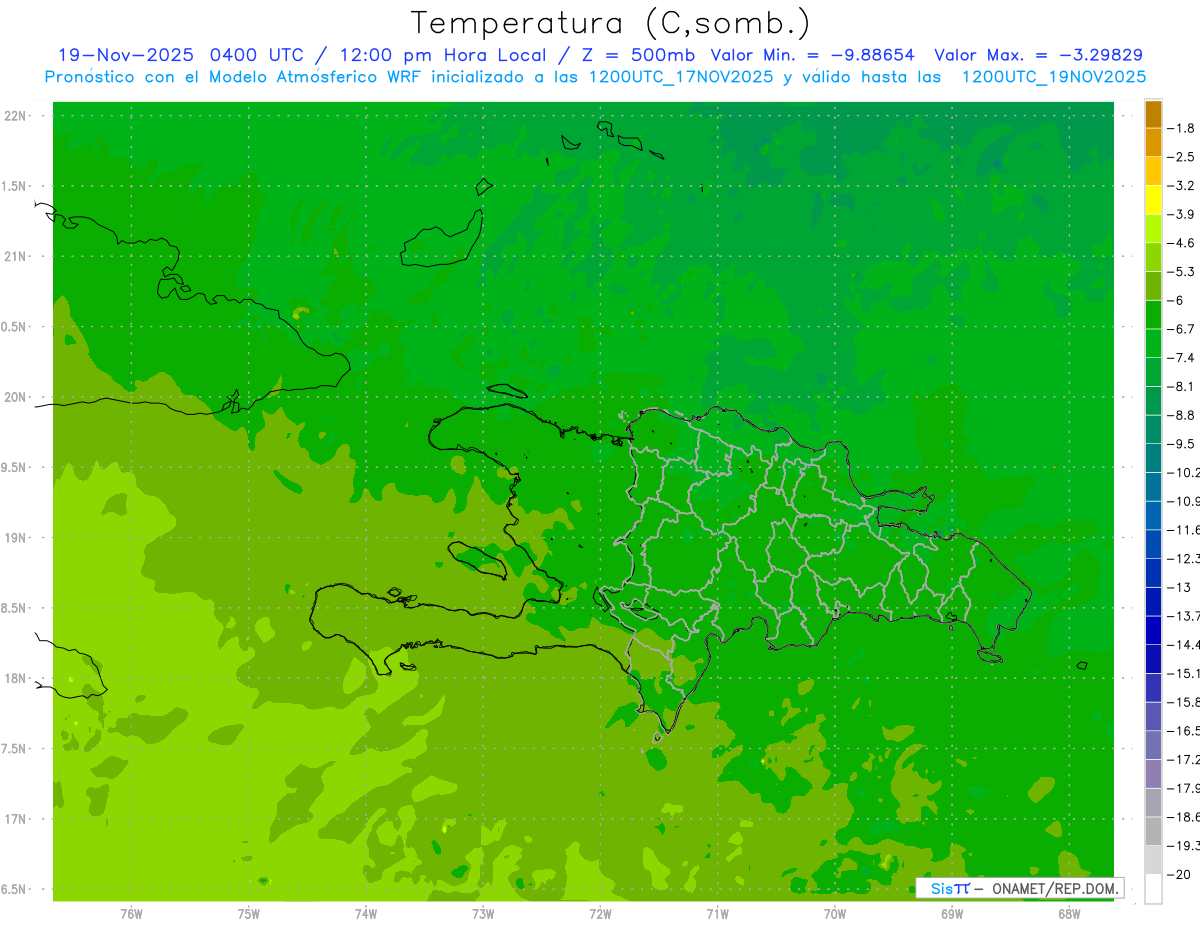Click legend value '-6.7'
This screenshot has width=1200, height=927.
tap(1183, 329)
